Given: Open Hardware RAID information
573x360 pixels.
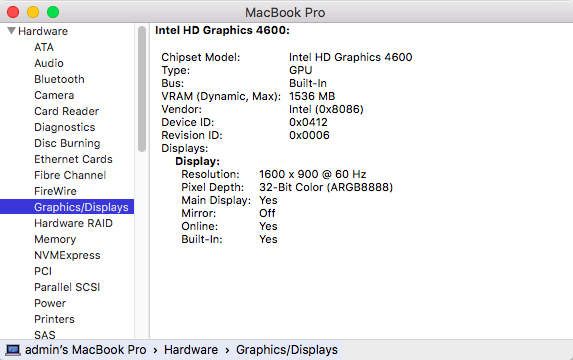Looking at the screenshot, I should (73, 223).
